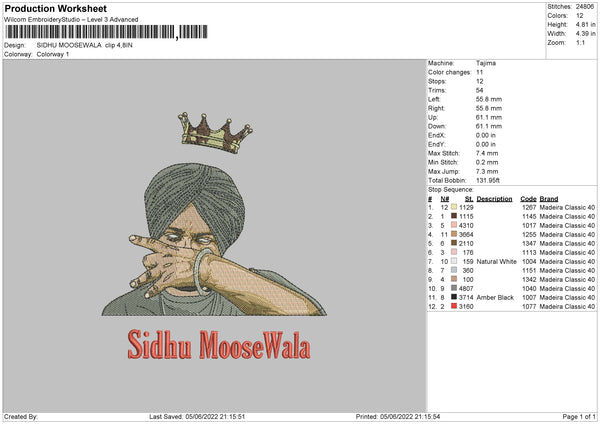600x424 pixels.
Task: Pick the dusty rose swatch for code 1342
Action: tap(454, 279)
